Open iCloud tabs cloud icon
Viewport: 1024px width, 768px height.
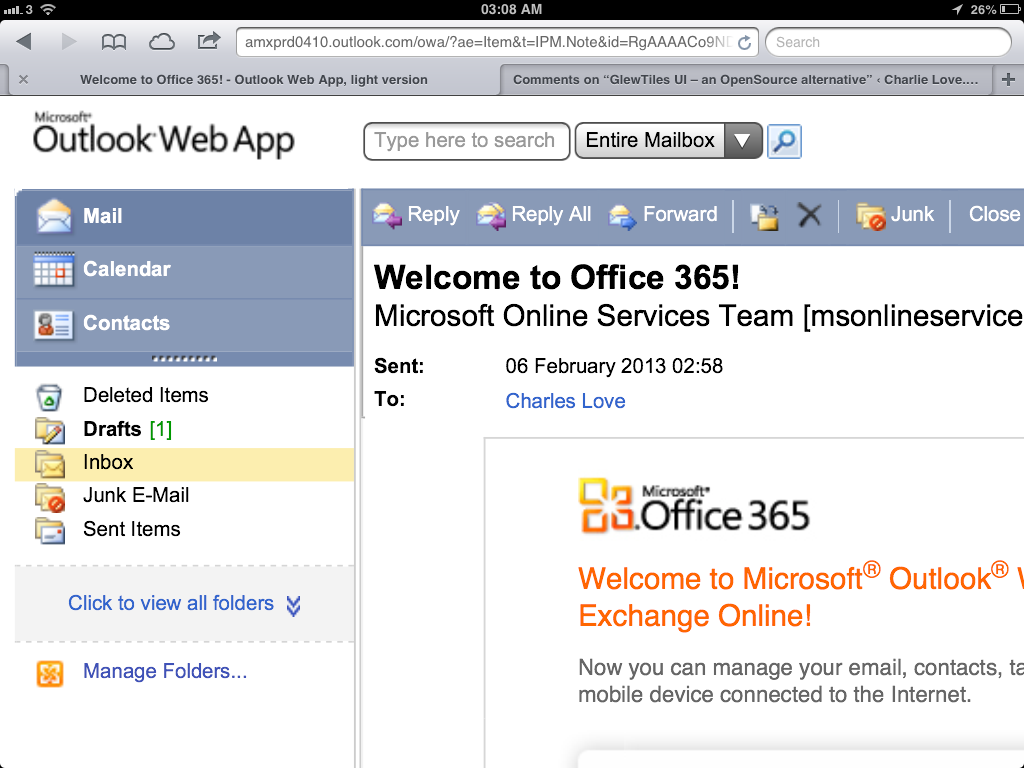[x=161, y=42]
